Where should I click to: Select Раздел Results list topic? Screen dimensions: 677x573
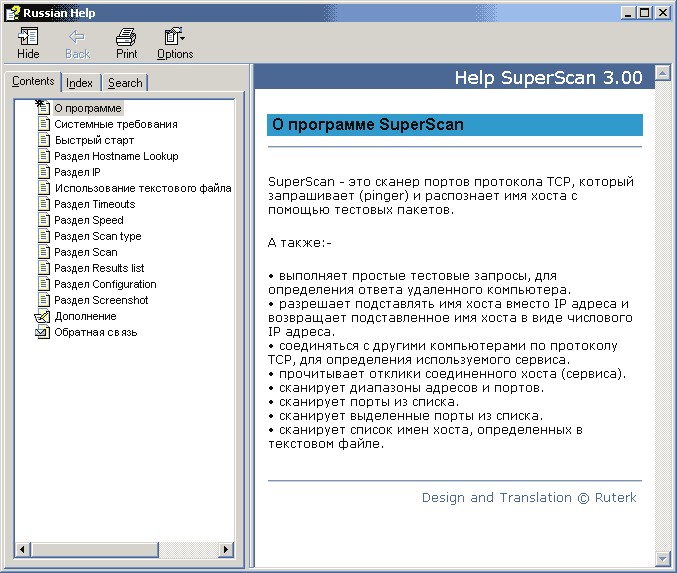tap(99, 268)
